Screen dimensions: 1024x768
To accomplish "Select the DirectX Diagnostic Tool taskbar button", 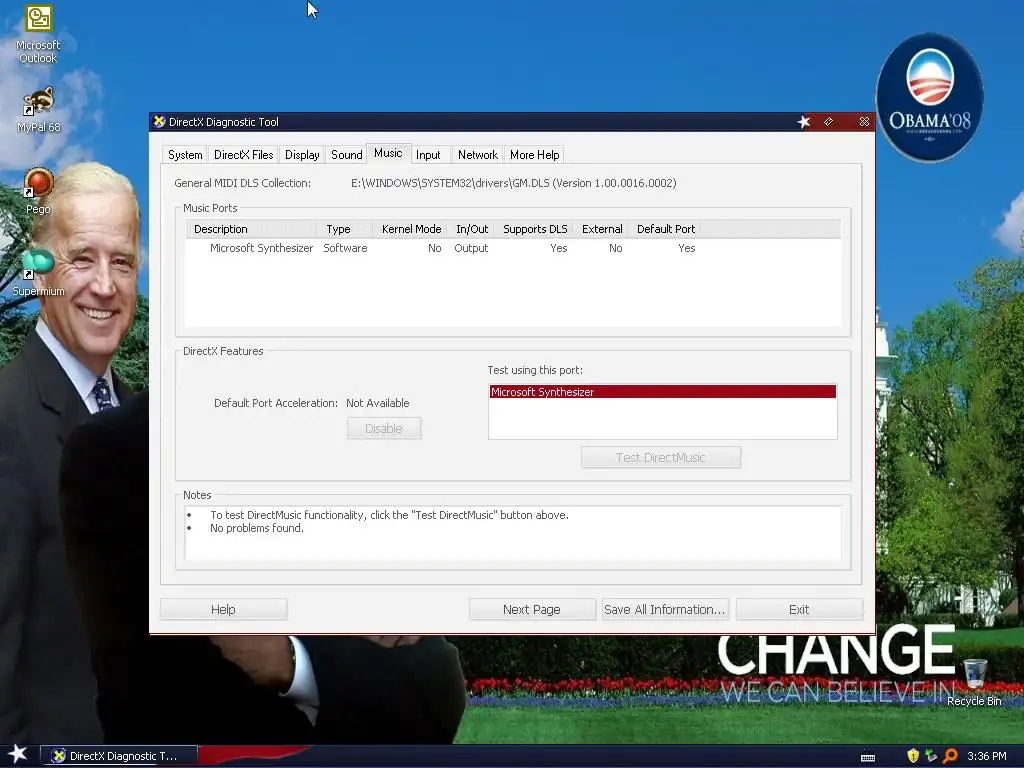I will (x=119, y=756).
